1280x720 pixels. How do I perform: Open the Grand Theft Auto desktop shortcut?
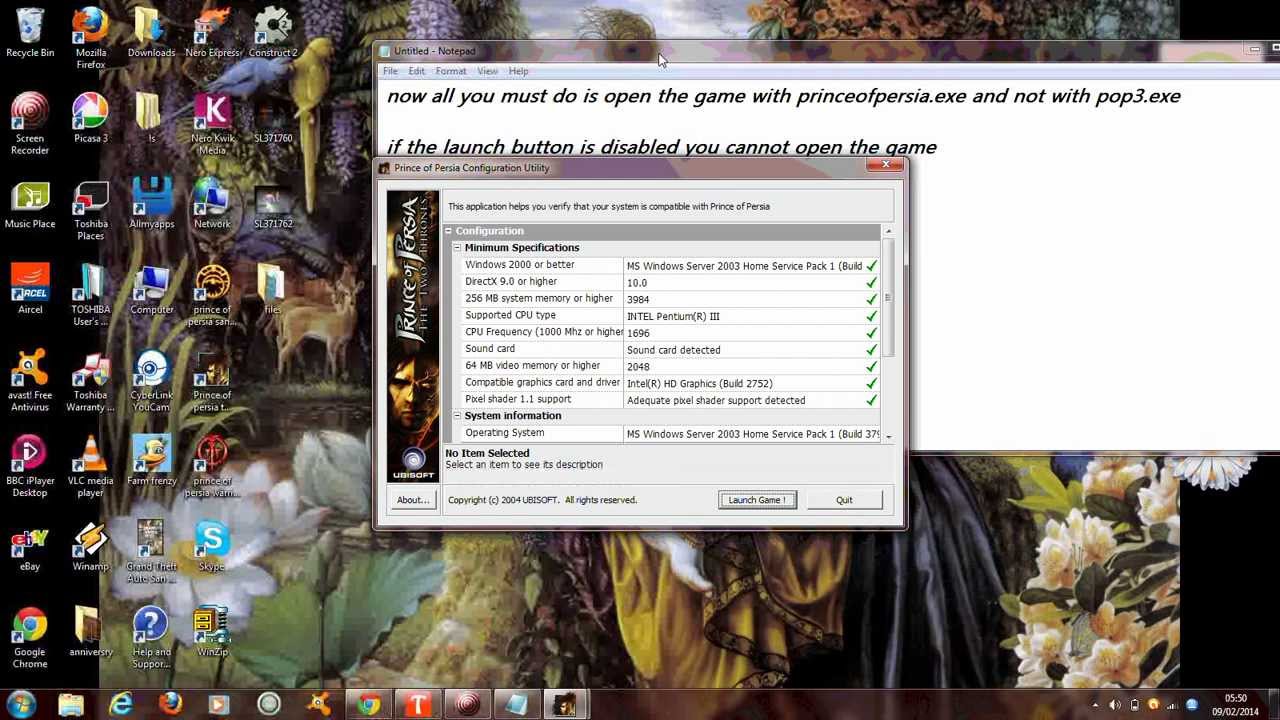pyautogui.click(x=151, y=552)
